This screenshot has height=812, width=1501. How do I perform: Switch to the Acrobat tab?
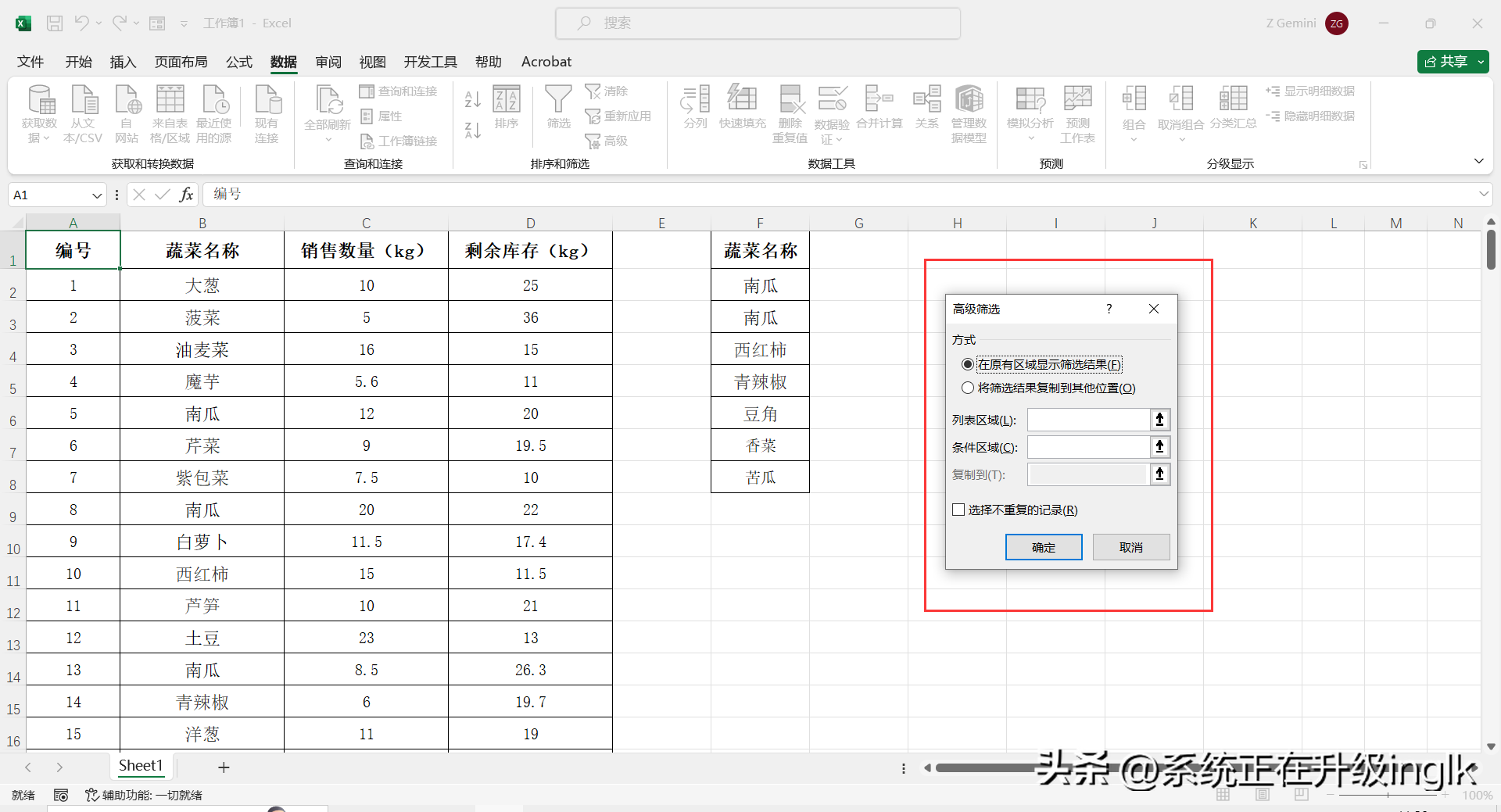546,62
